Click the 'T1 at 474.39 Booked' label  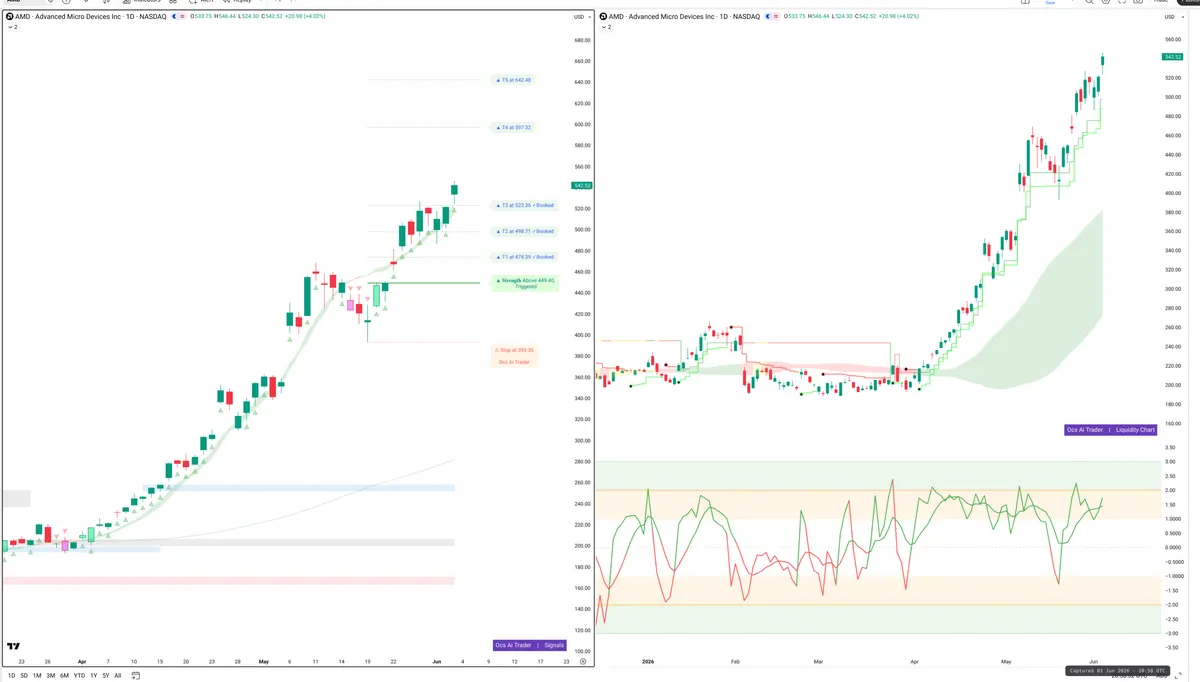click(x=525, y=257)
